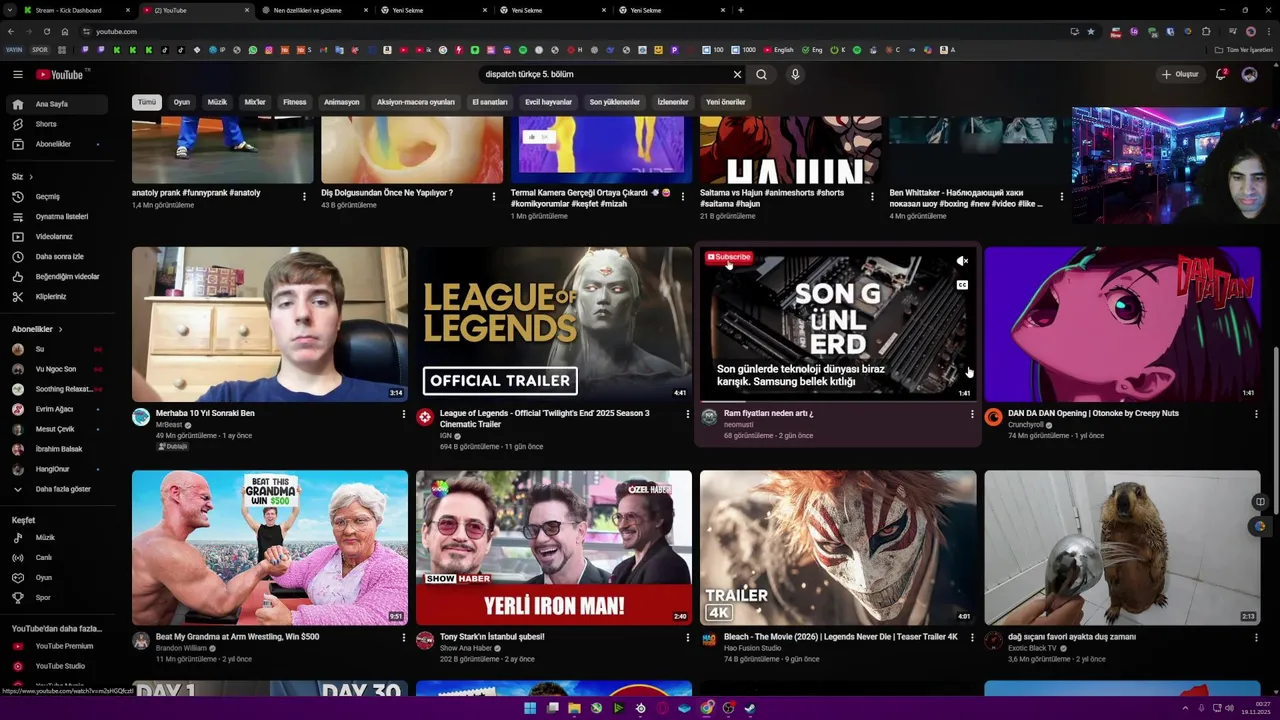Open Steam from the taskbar

click(750, 708)
